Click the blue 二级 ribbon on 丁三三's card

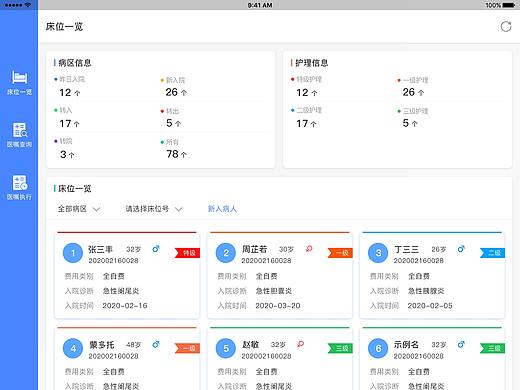pos(492,253)
